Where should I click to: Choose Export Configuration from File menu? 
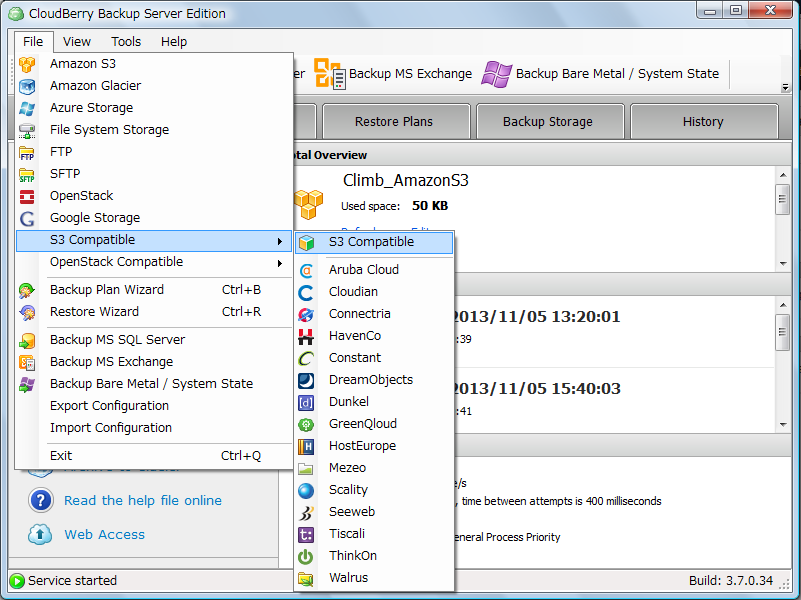click(x=154, y=406)
